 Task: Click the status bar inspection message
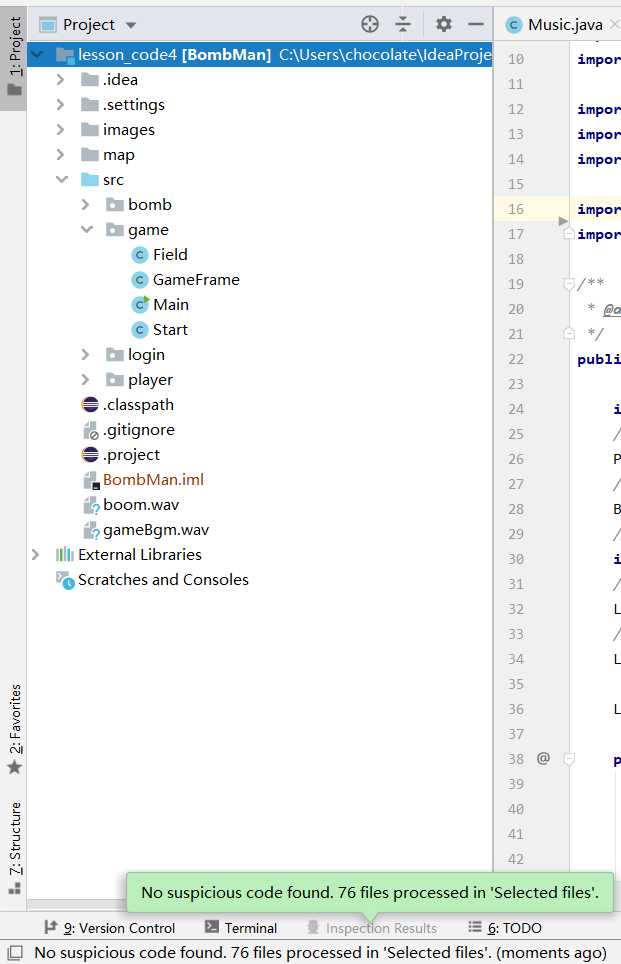click(x=320, y=952)
